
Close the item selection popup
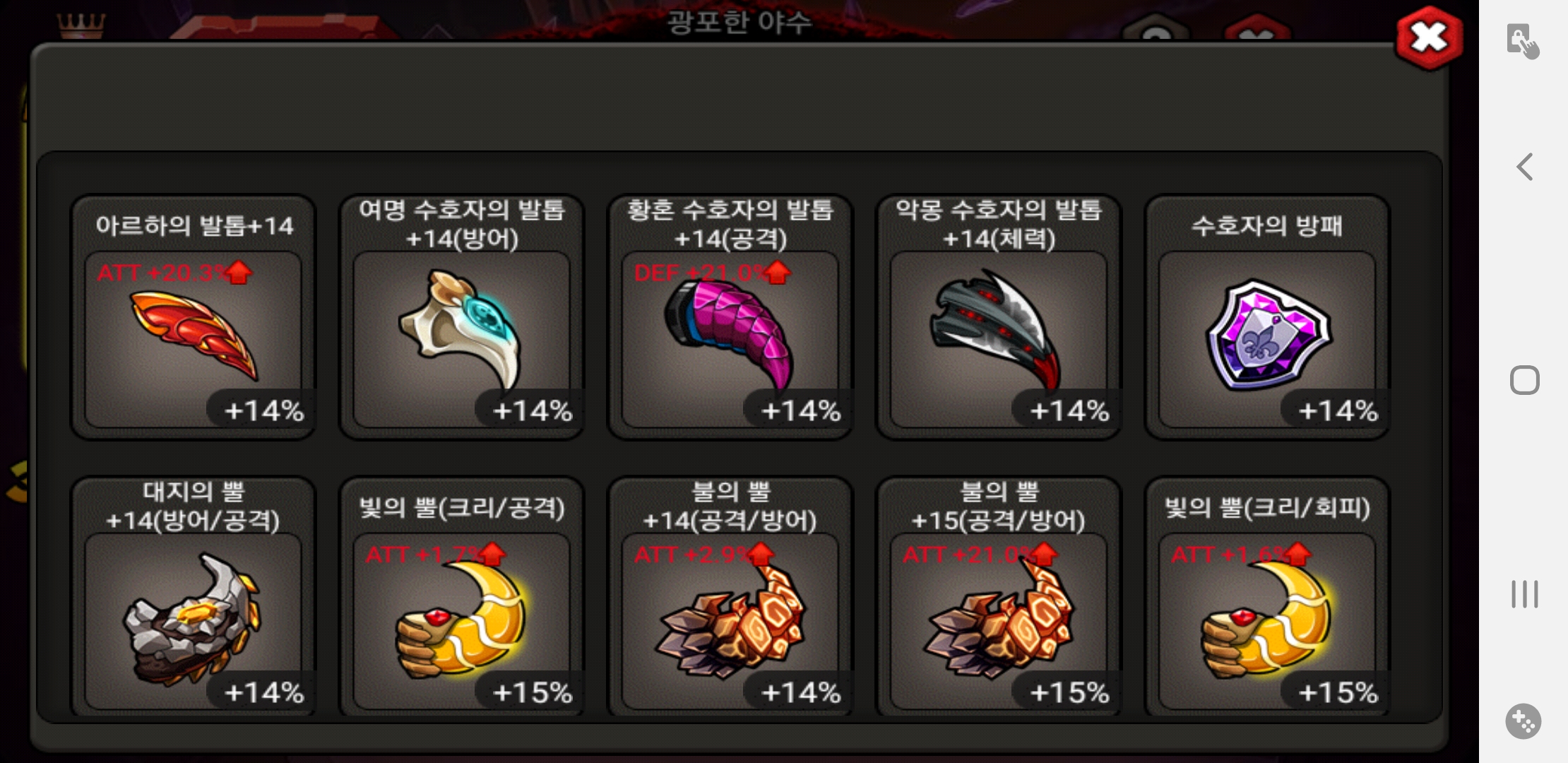coord(1429,37)
